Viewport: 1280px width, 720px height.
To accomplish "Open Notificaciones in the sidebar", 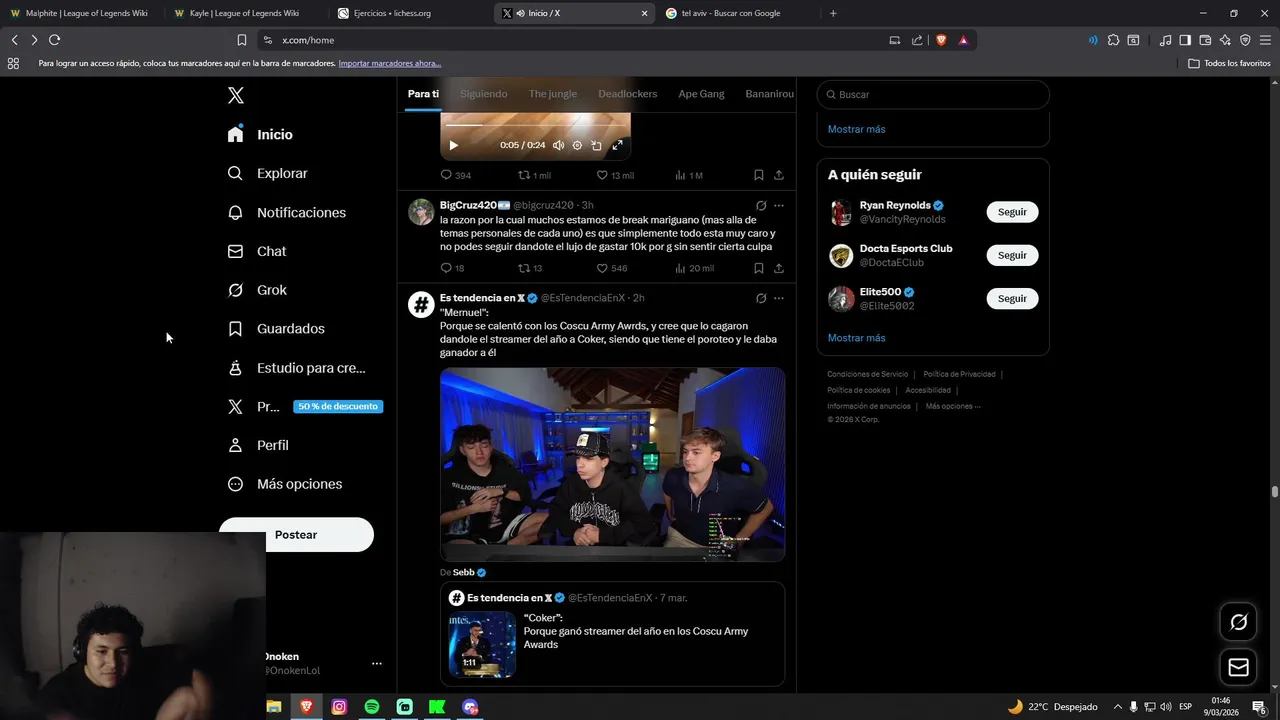I will click(x=286, y=212).
